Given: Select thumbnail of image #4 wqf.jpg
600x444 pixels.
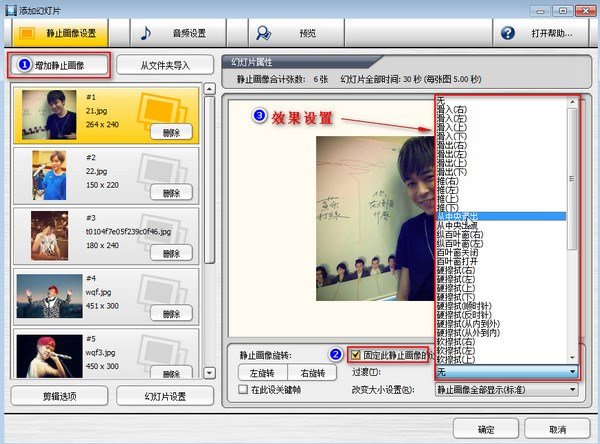Looking at the screenshot, I should (x=49, y=296).
